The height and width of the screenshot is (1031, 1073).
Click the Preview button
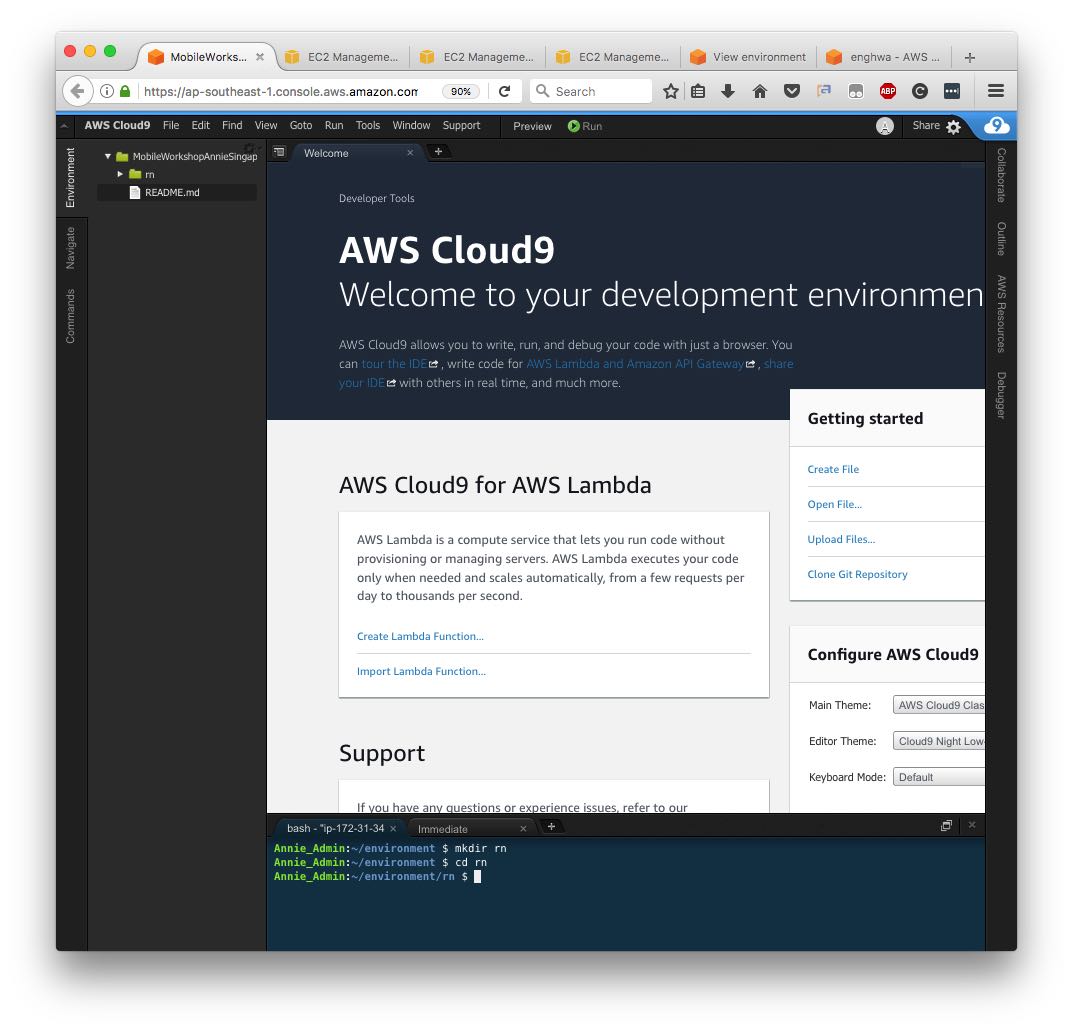(x=532, y=126)
